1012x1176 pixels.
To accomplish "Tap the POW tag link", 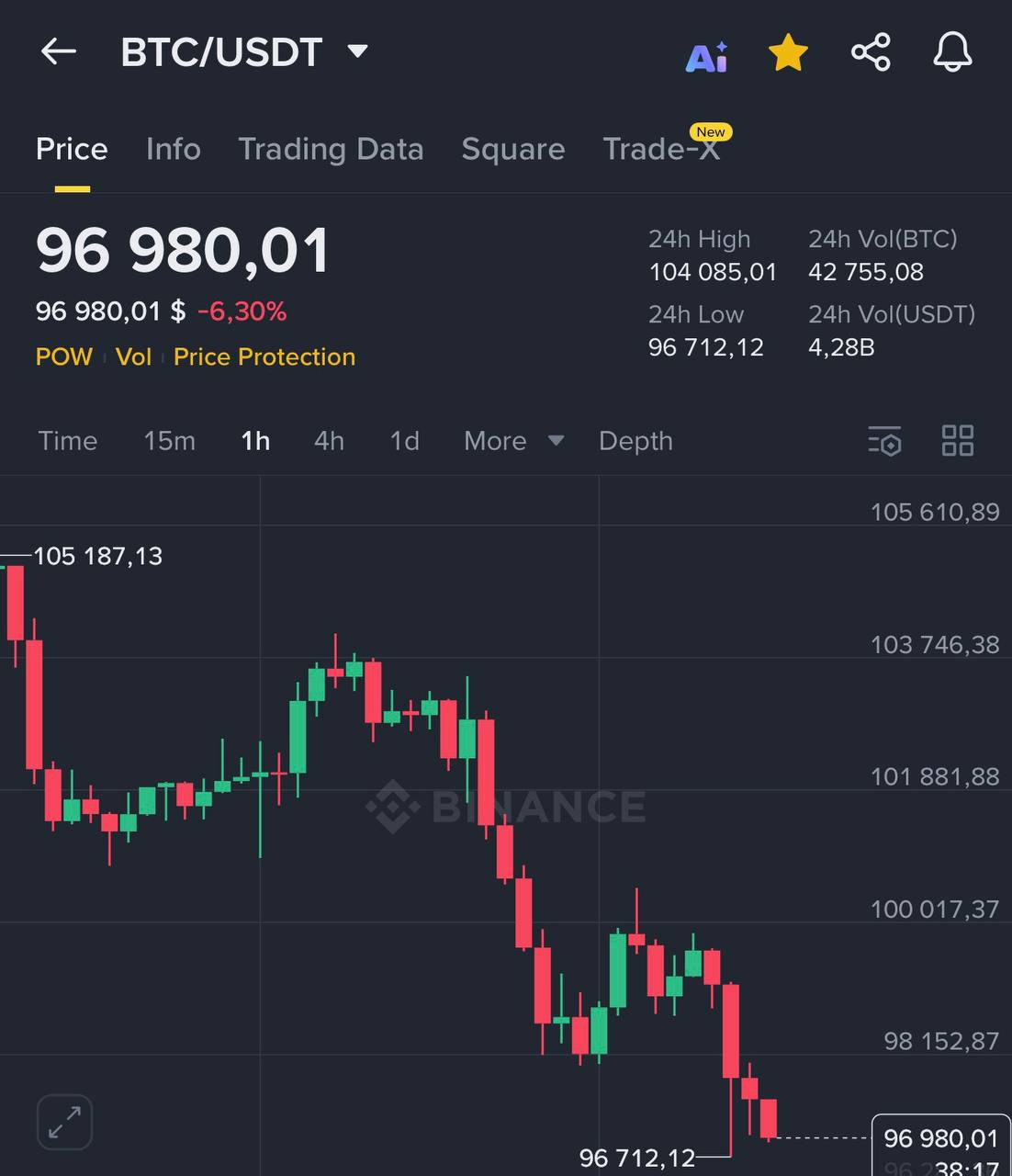I will pos(64,356).
